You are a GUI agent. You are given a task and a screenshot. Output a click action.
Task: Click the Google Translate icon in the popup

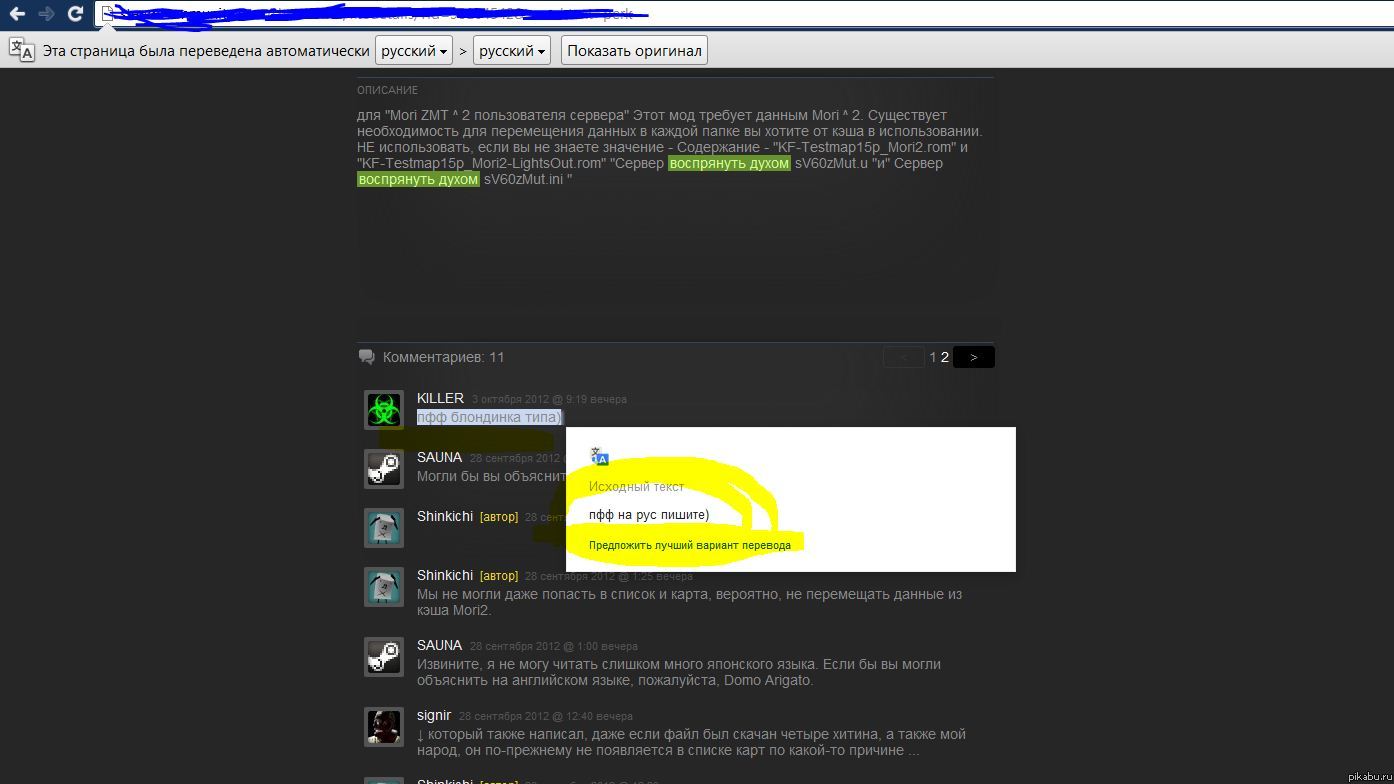click(599, 457)
